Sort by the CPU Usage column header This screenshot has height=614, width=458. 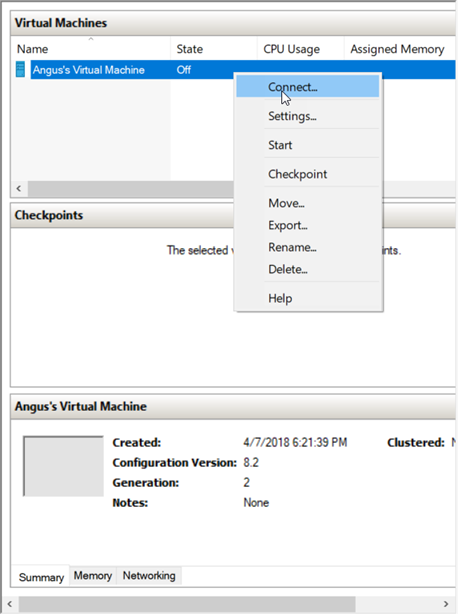pyautogui.click(x=301, y=49)
